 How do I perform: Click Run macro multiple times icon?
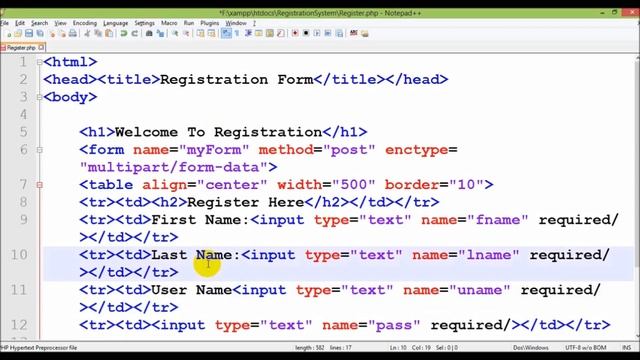point(328,33)
